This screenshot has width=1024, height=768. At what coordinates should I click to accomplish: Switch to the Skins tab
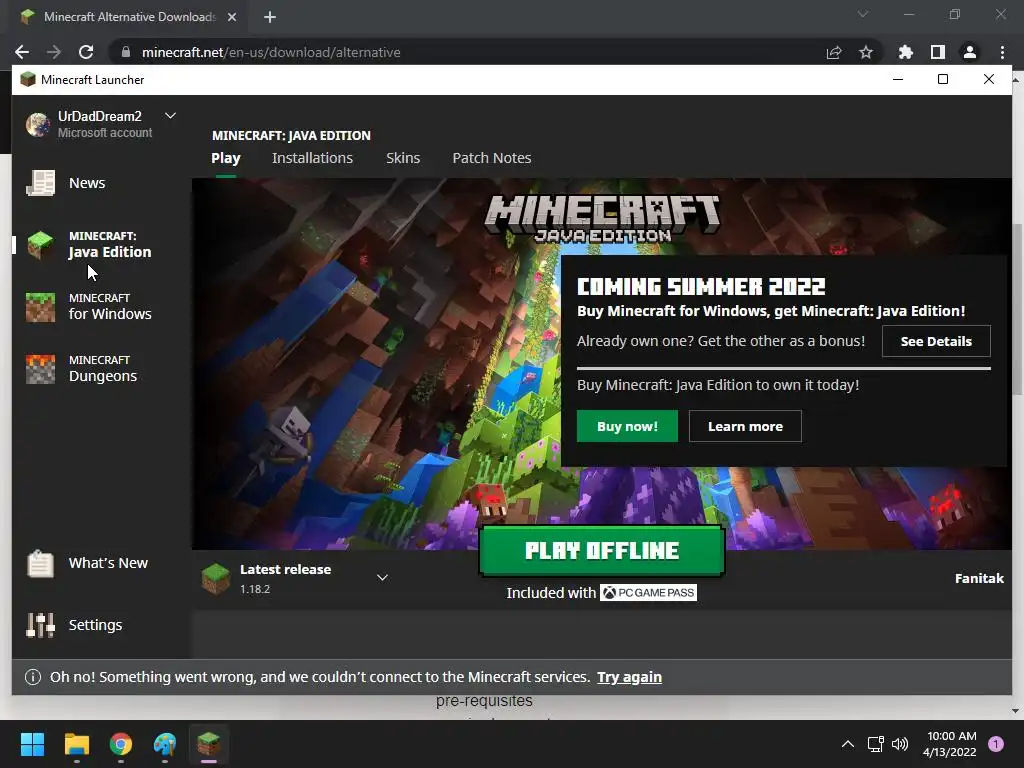click(x=403, y=158)
